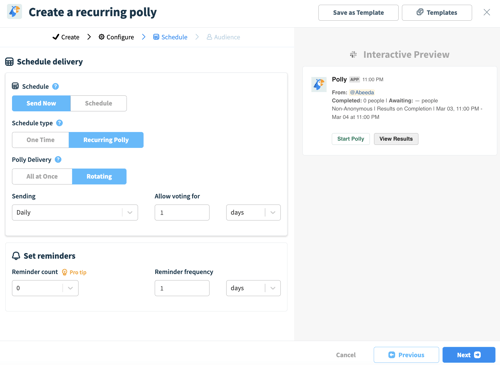The height and width of the screenshot is (365, 500).
Task: Open the Templates button
Action: [x=437, y=13]
